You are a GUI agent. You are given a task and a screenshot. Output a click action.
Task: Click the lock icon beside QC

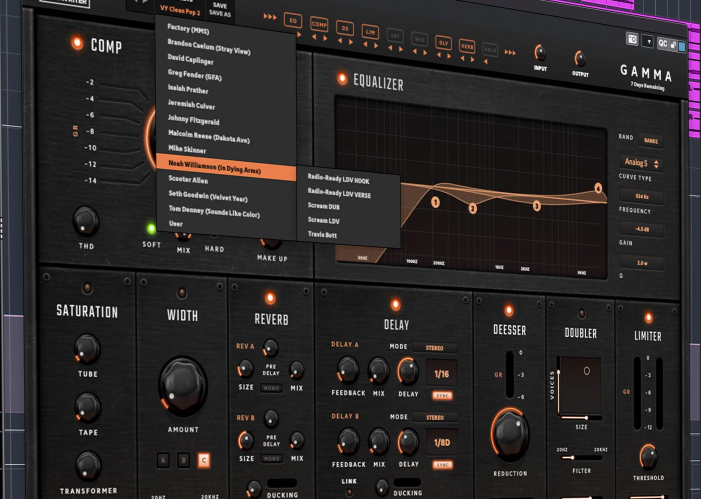[673, 45]
